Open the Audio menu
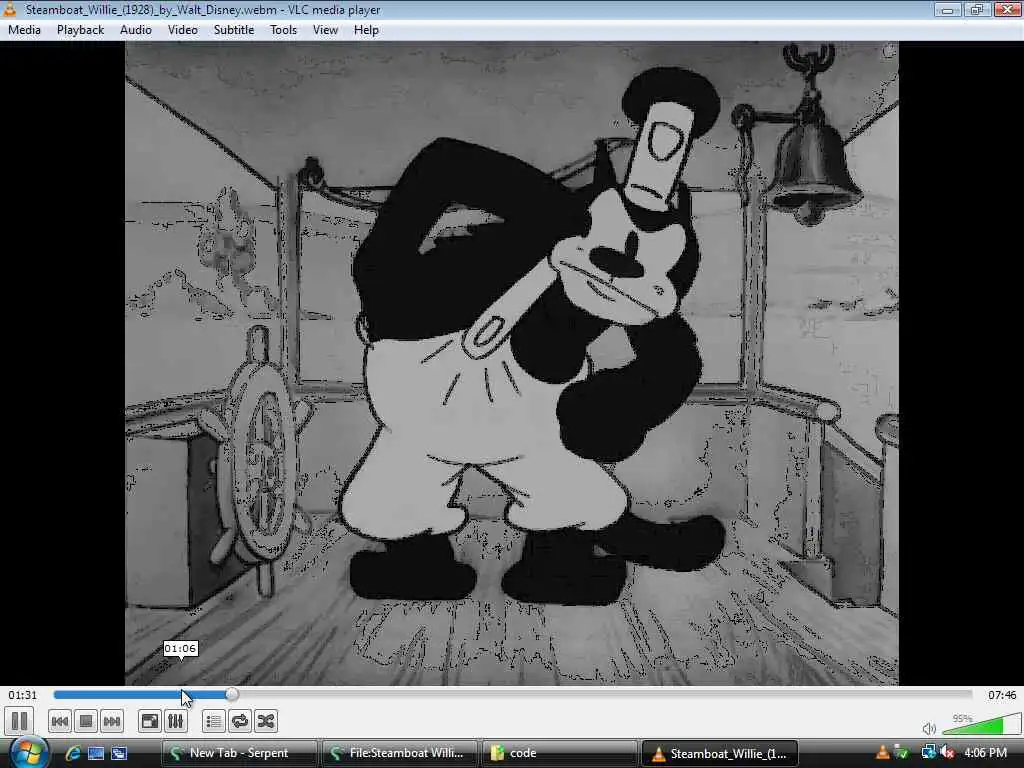1024x768 pixels. pyautogui.click(x=136, y=30)
